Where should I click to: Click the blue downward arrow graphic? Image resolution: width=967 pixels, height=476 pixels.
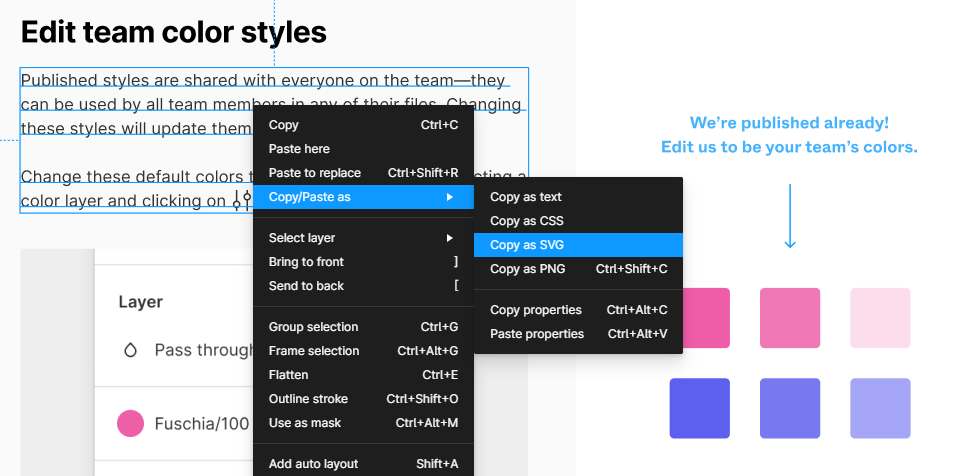point(790,216)
